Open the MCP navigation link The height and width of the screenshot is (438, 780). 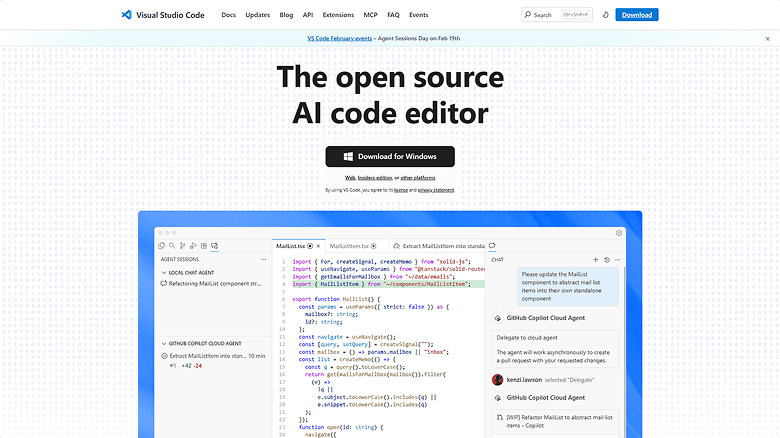point(371,15)
